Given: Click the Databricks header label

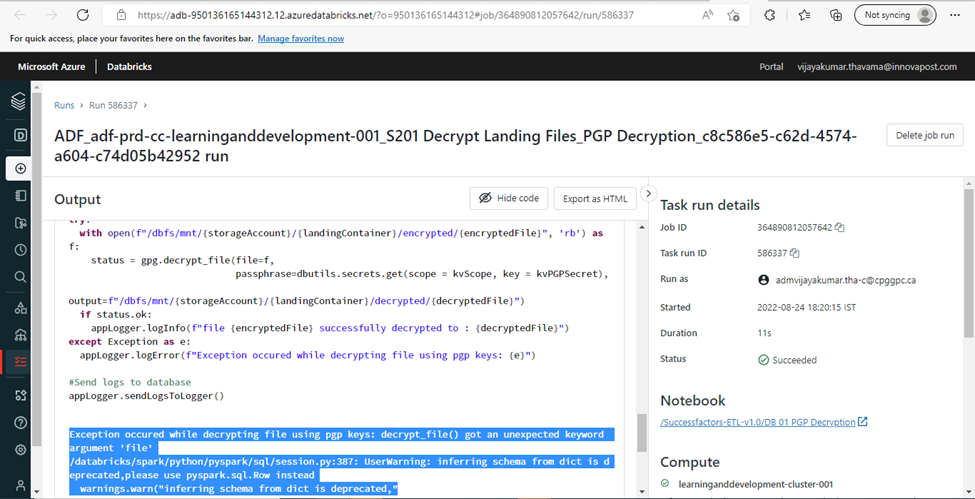Looking at the screenshot, I should click(129, 67).
